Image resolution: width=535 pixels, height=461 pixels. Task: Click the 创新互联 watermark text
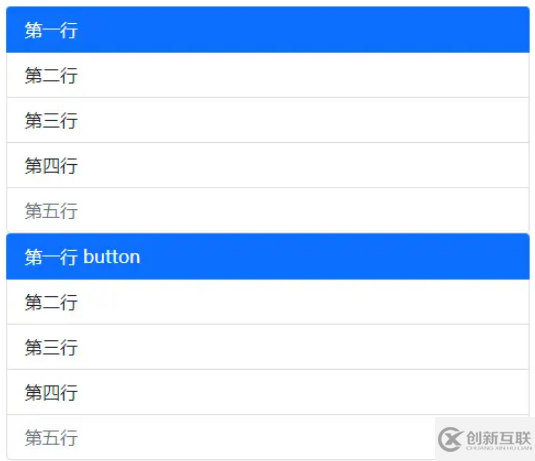[x=498, y=438]
